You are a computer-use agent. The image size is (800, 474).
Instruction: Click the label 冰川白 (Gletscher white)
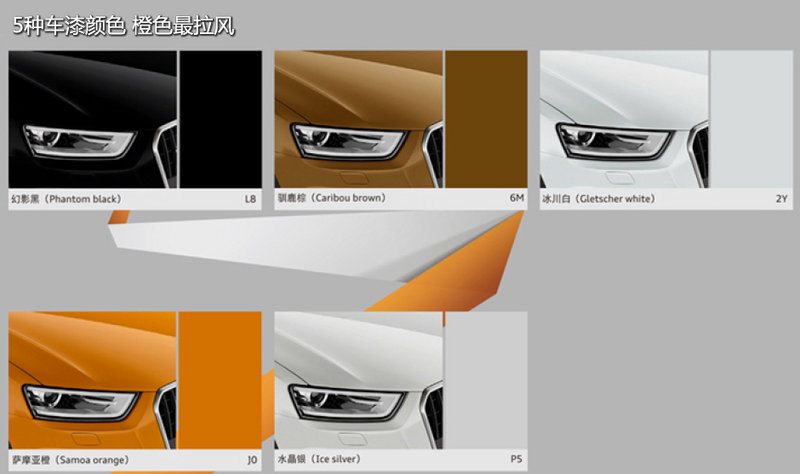pyautogui.click(x=598, y=199)
